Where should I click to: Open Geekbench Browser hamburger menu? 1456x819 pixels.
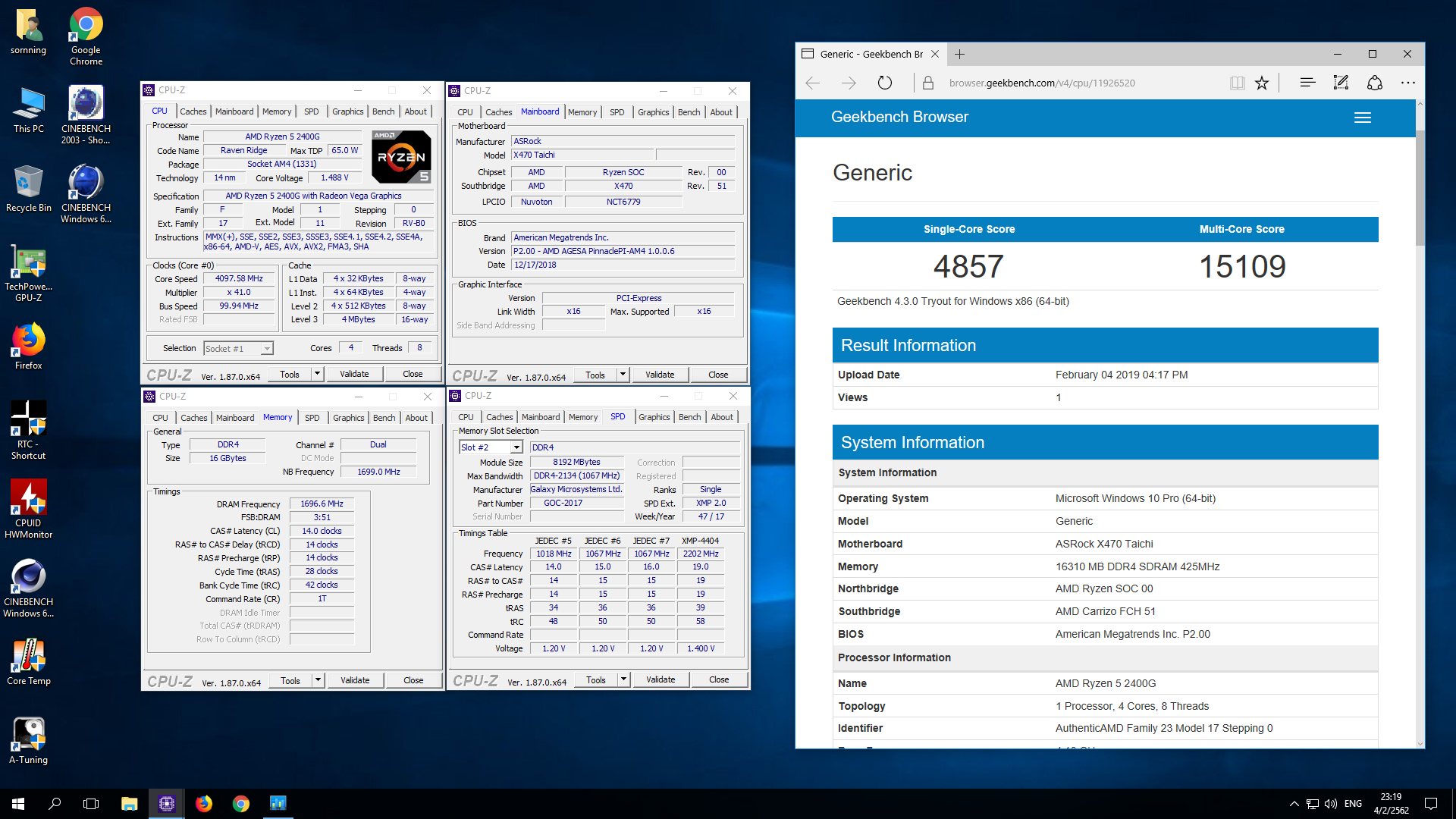click(x=1363, y=118)
